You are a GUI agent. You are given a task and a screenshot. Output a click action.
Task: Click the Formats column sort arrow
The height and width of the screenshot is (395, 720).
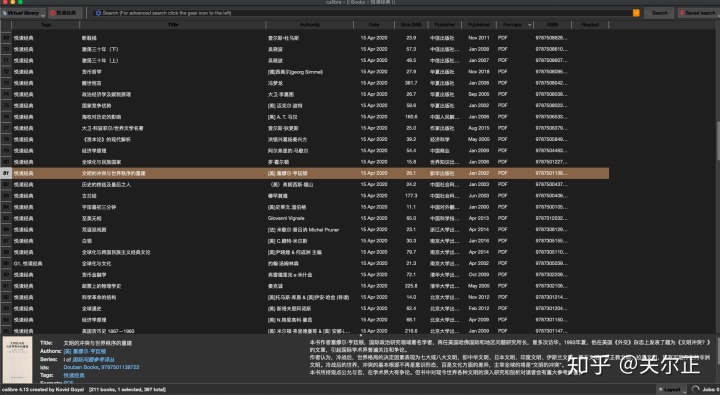(x=529, y=25)
